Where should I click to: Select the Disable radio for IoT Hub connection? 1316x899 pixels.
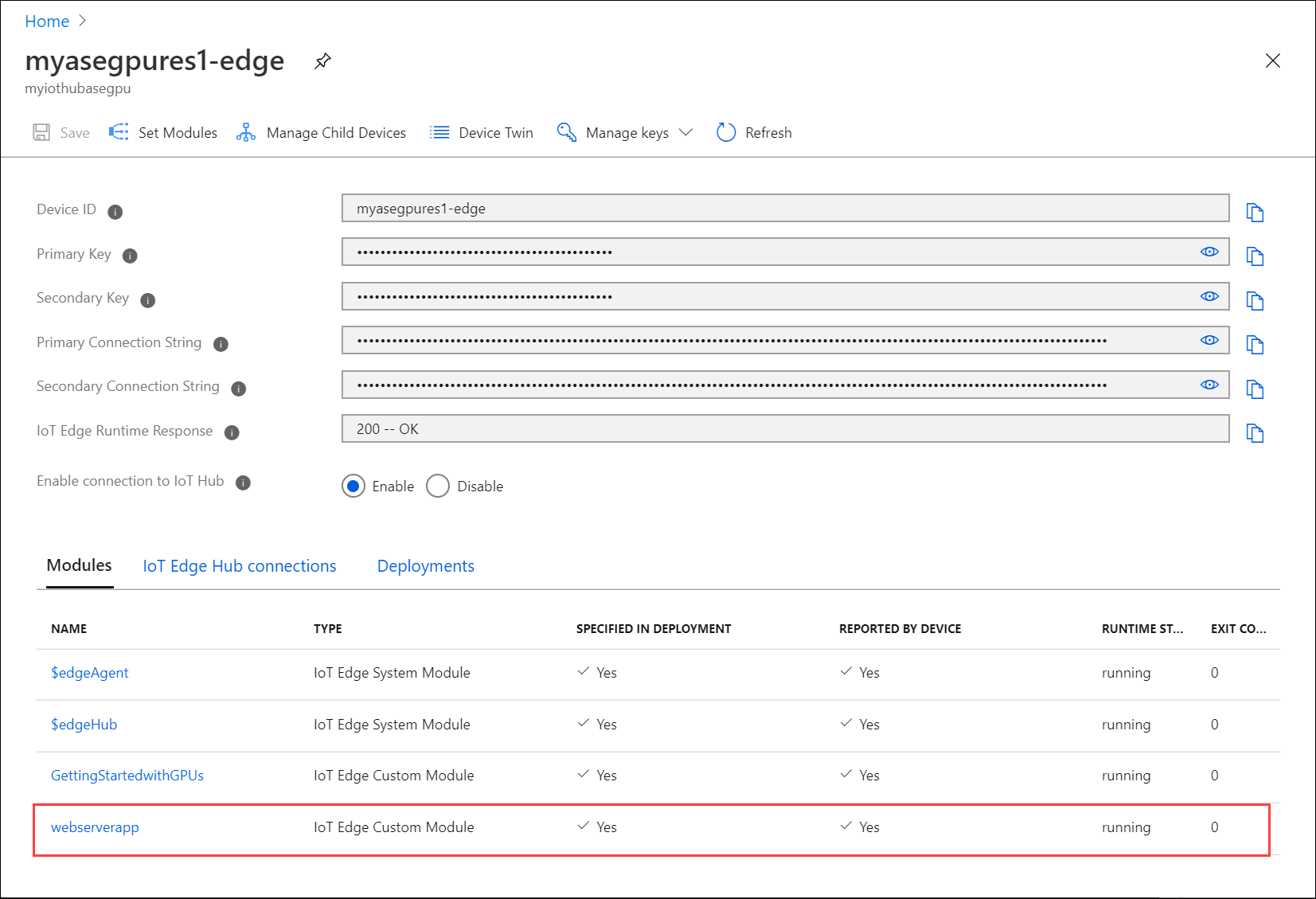pyautogui.click(x=438, y=486)
